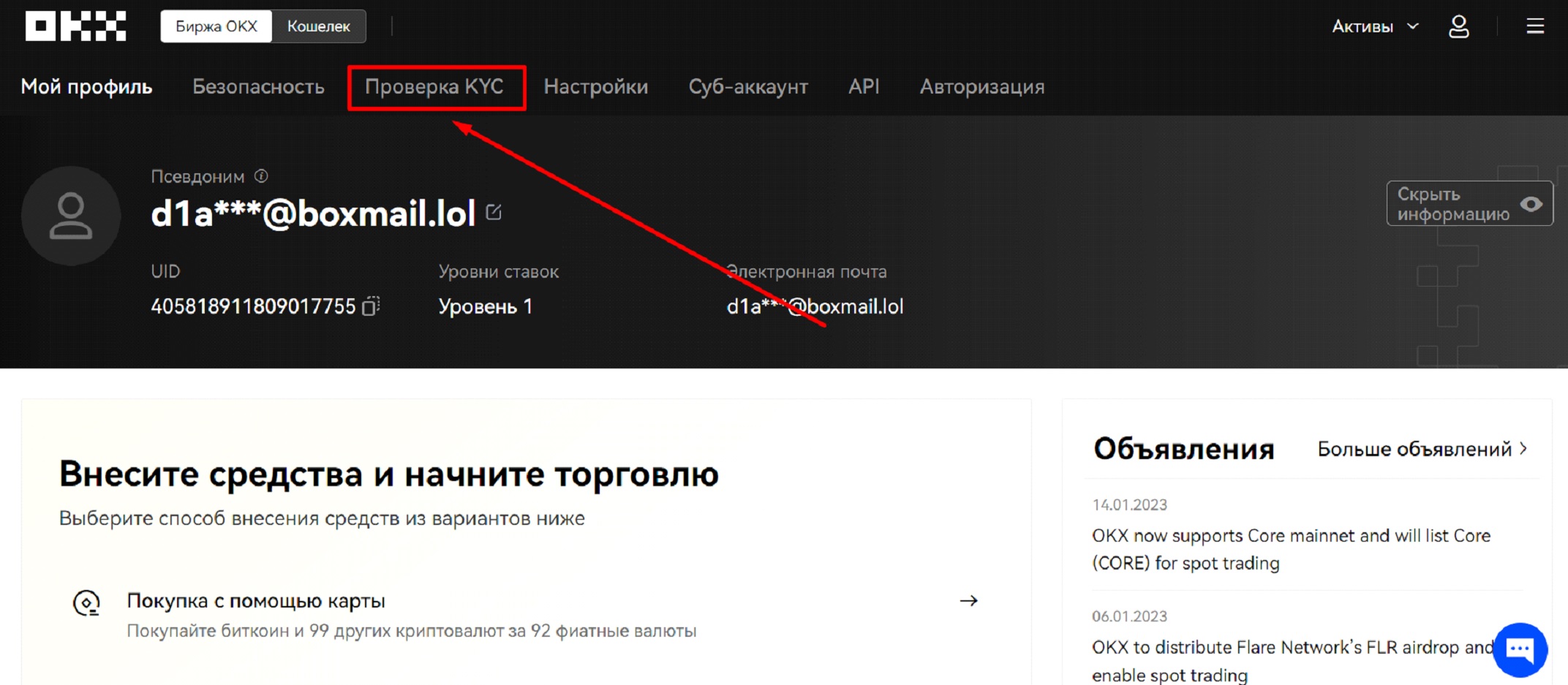
Task: Copy the UID using the copy icon
Action: (x=370, y=306)
